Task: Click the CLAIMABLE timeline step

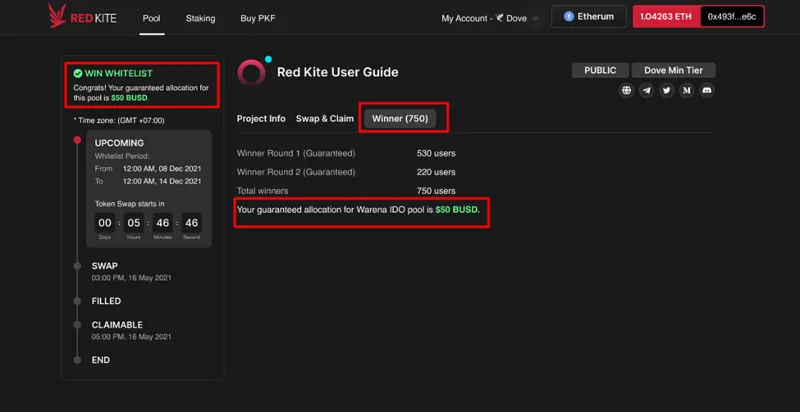Action: 117,325
